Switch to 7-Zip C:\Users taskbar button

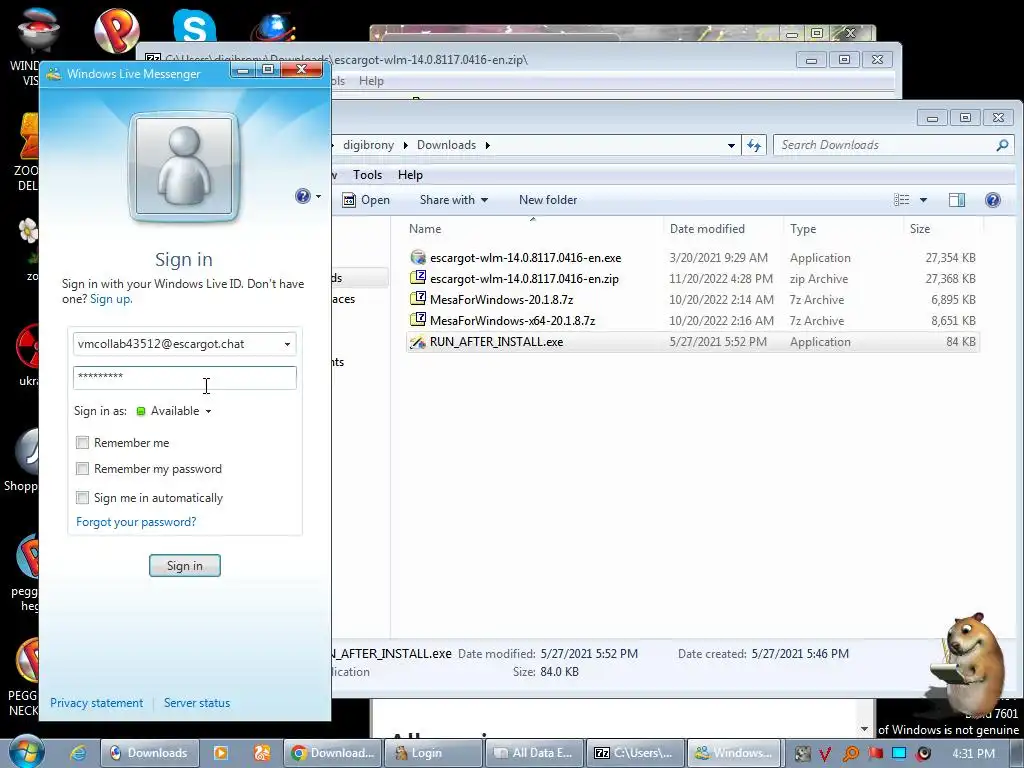pyautogui.click(x=635, y=753)
